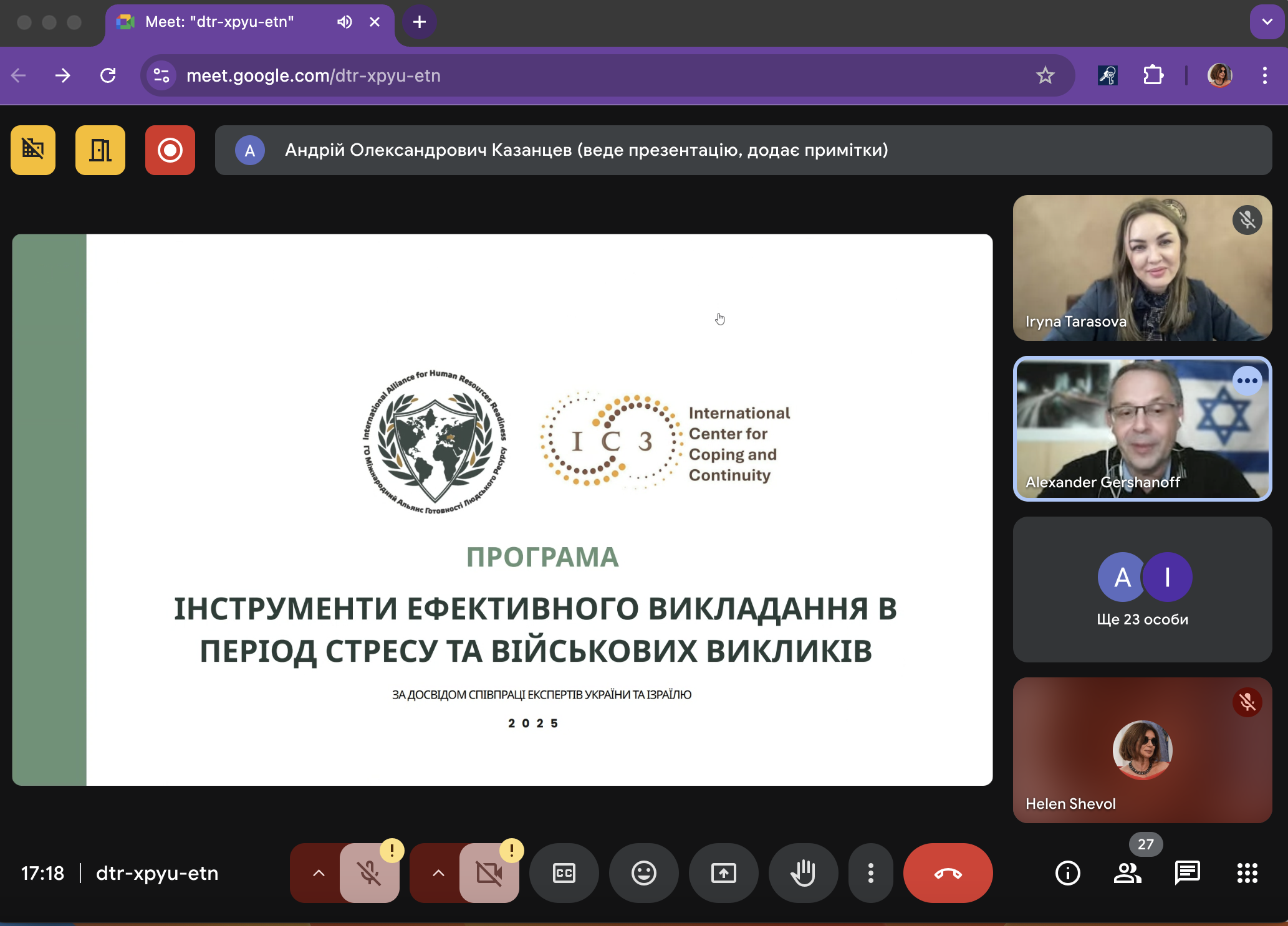The image size is (1288, 926).
Task: Open Chrome three-dot menu
Action: [1265, 75]
